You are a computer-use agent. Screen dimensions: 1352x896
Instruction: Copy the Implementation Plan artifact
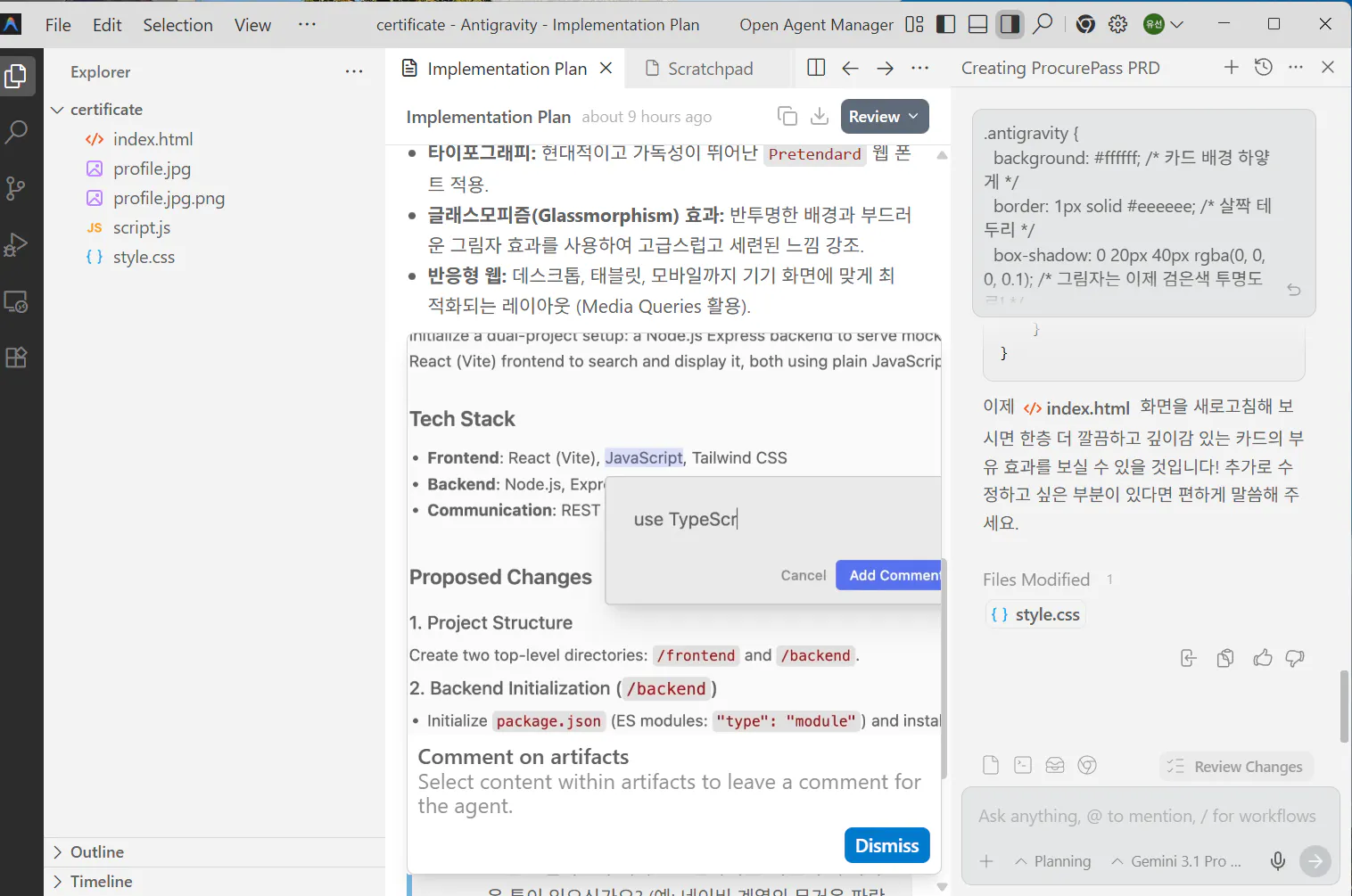click(787, 116)
